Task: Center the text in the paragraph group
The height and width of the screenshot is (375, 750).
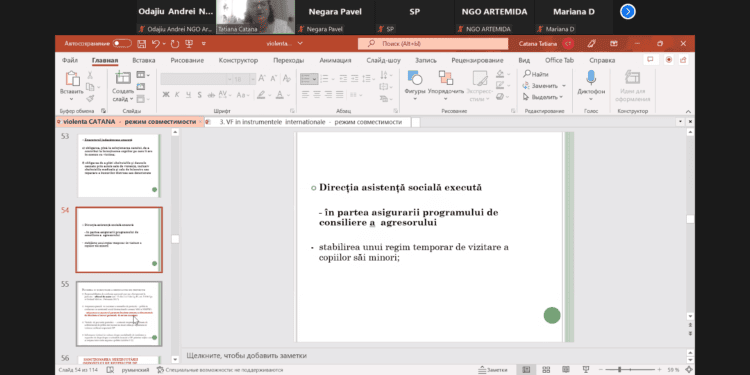Action: pos(316,95)
